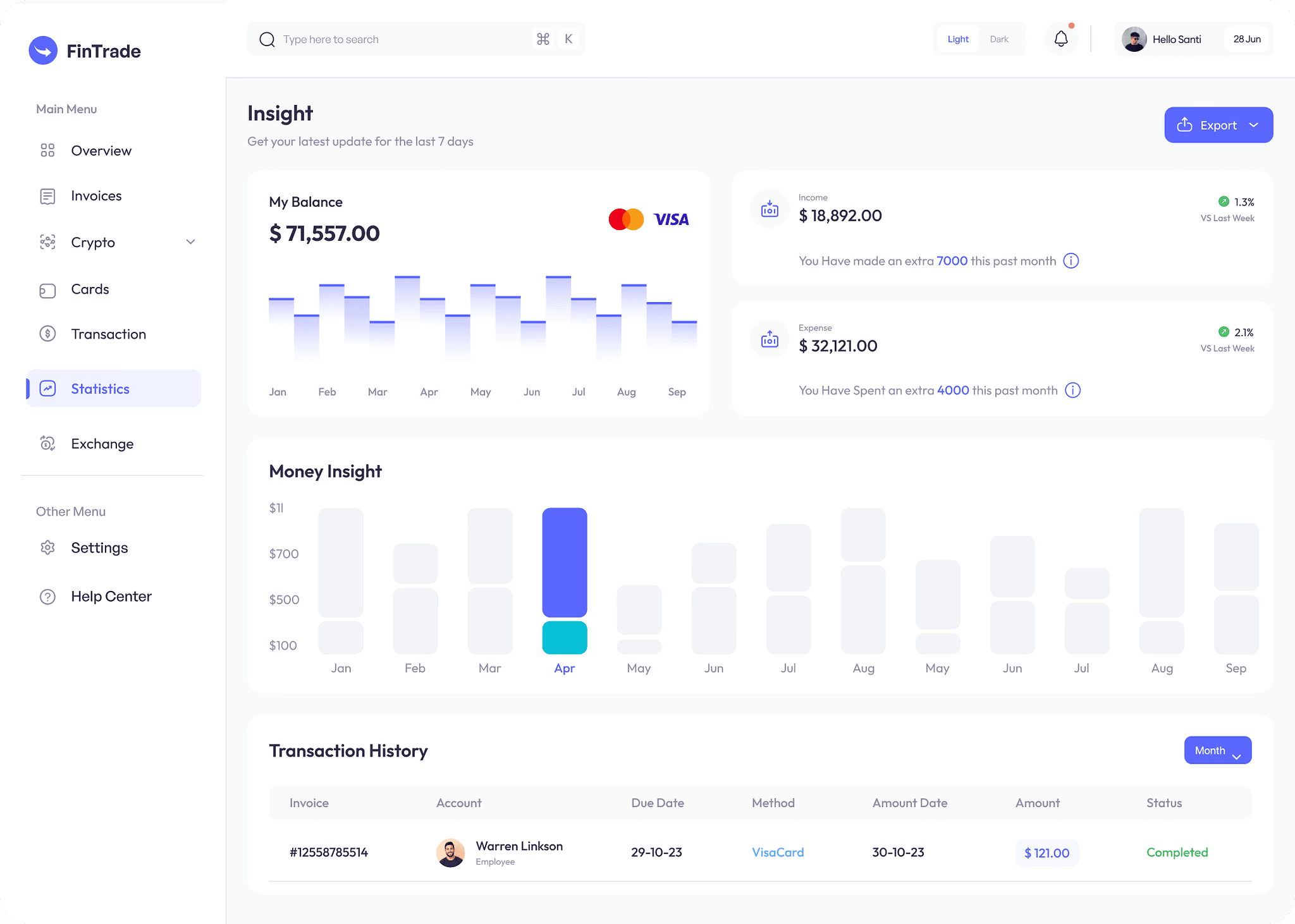
Task: Select the Light theme option
Action: click(958, 39)
